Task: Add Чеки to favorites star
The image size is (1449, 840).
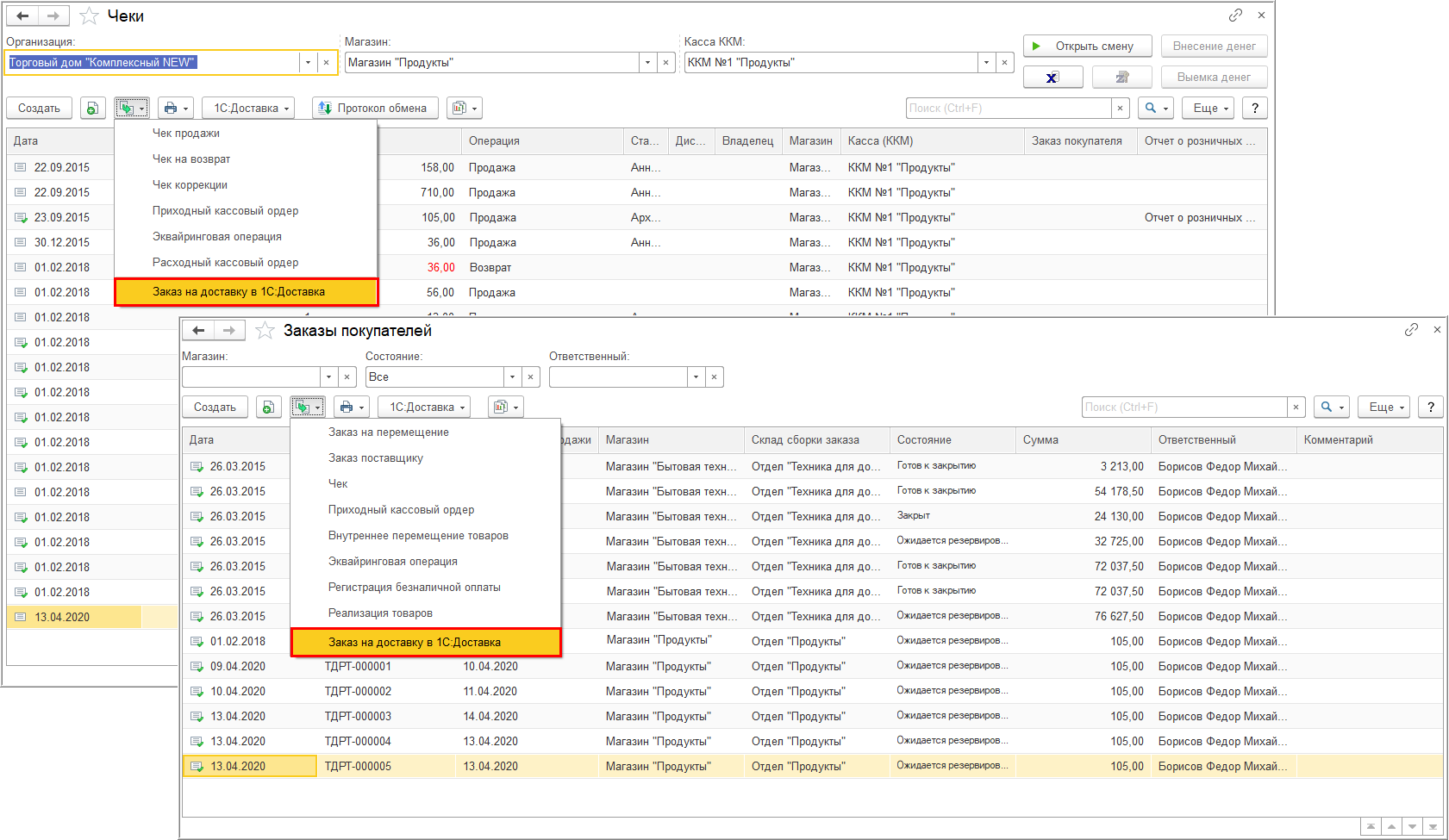Action: tap(89, 16)
